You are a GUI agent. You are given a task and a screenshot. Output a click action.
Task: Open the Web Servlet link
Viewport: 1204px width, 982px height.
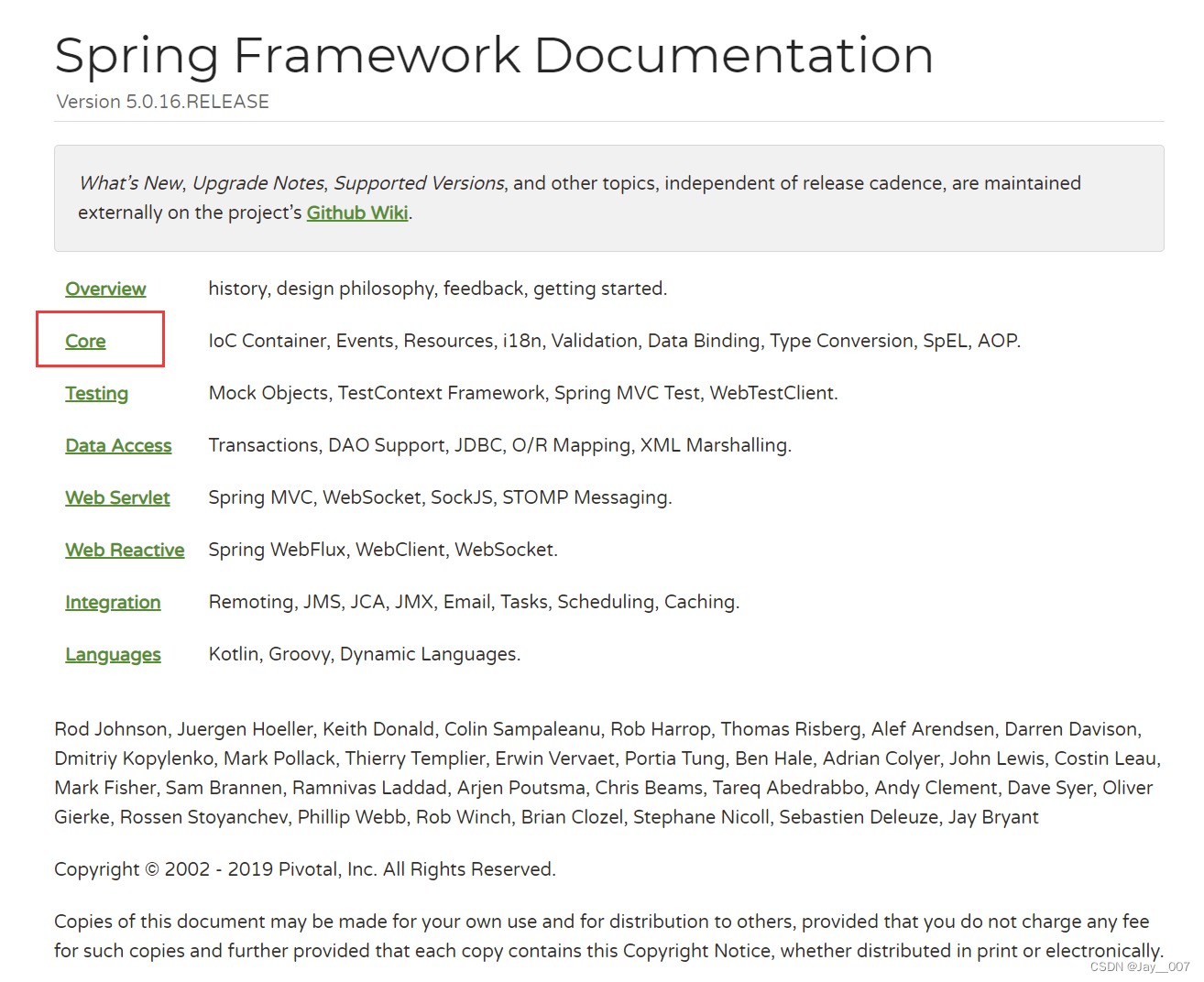point(117,497)
